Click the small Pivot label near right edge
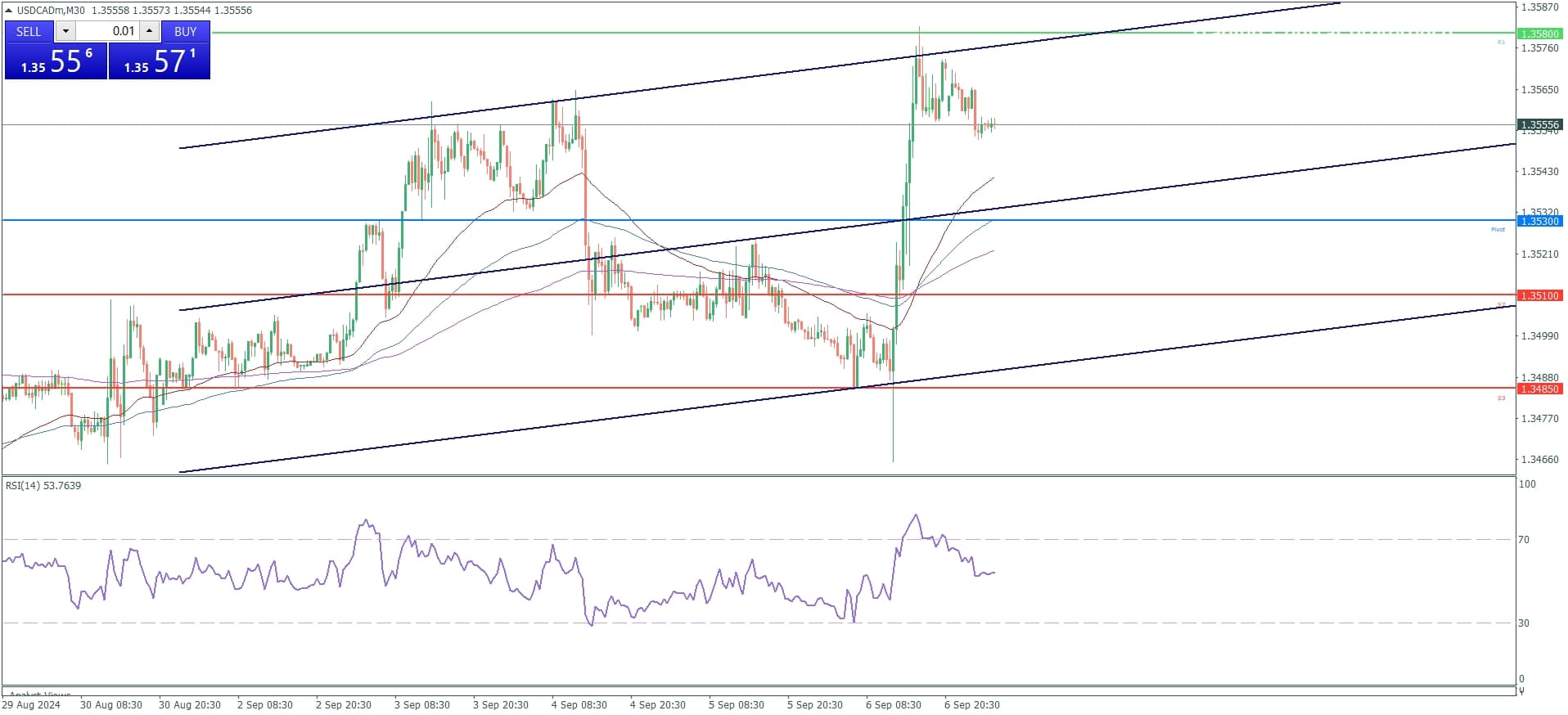The image size is (1568, 715). coord(1498,230)
